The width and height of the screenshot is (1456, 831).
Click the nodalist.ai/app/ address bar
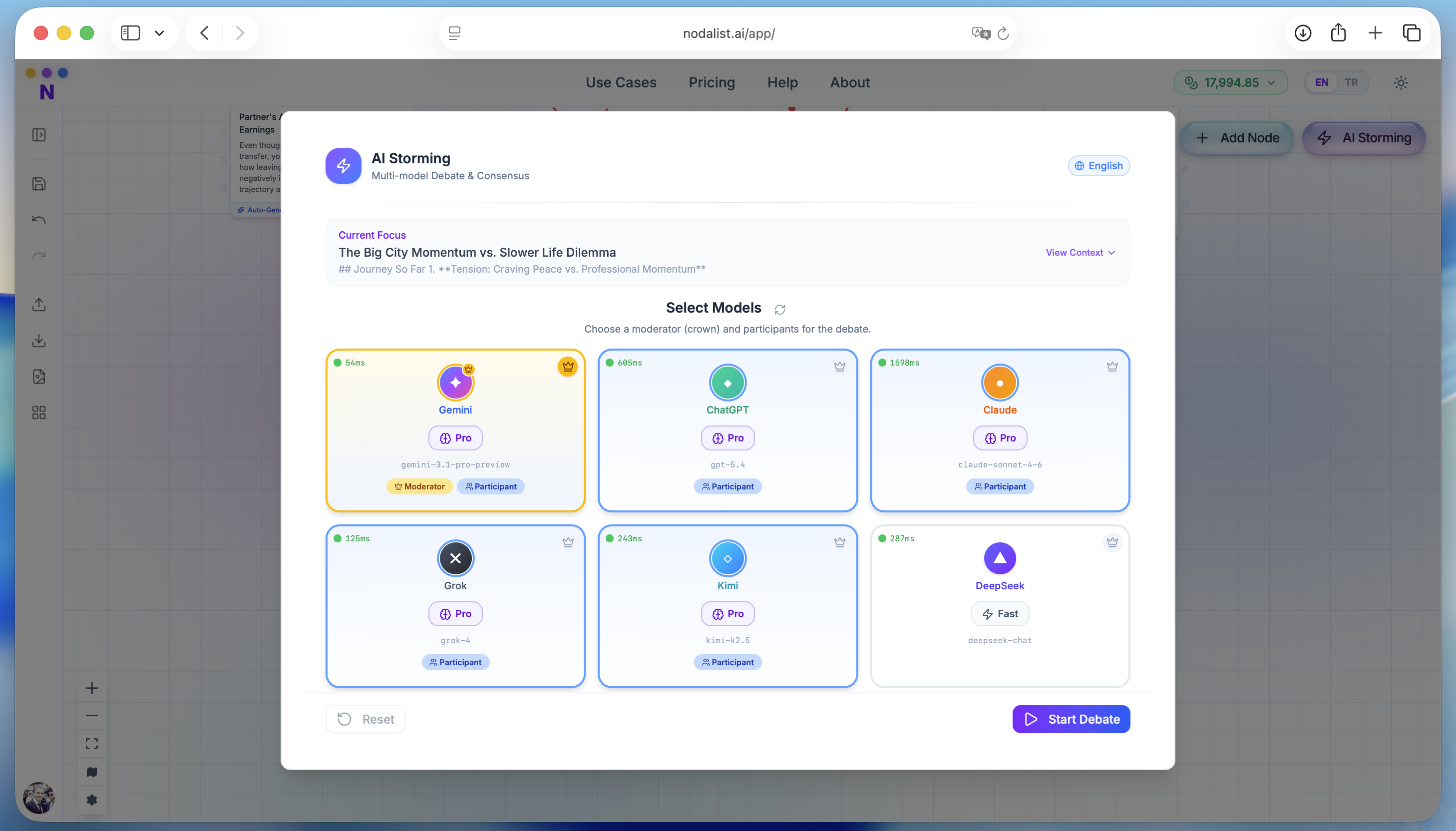tap(728, 33)
